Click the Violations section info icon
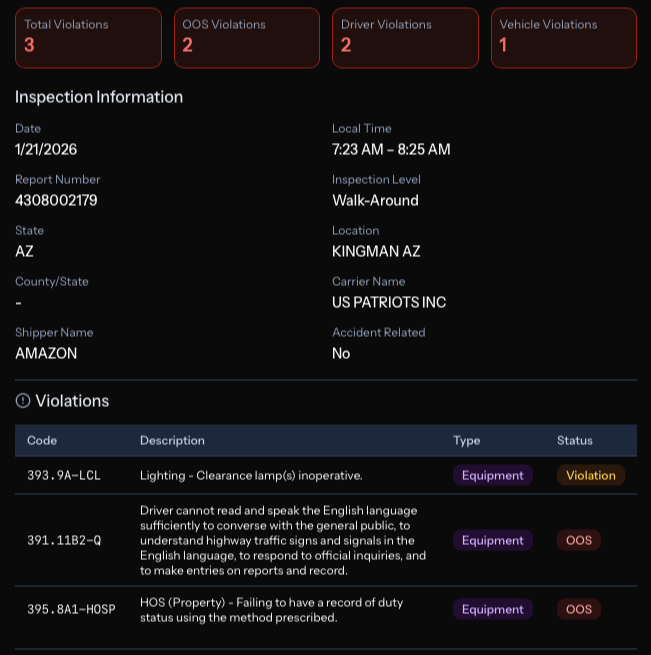This screenshot has height=655, width=651. pos(23,401)
